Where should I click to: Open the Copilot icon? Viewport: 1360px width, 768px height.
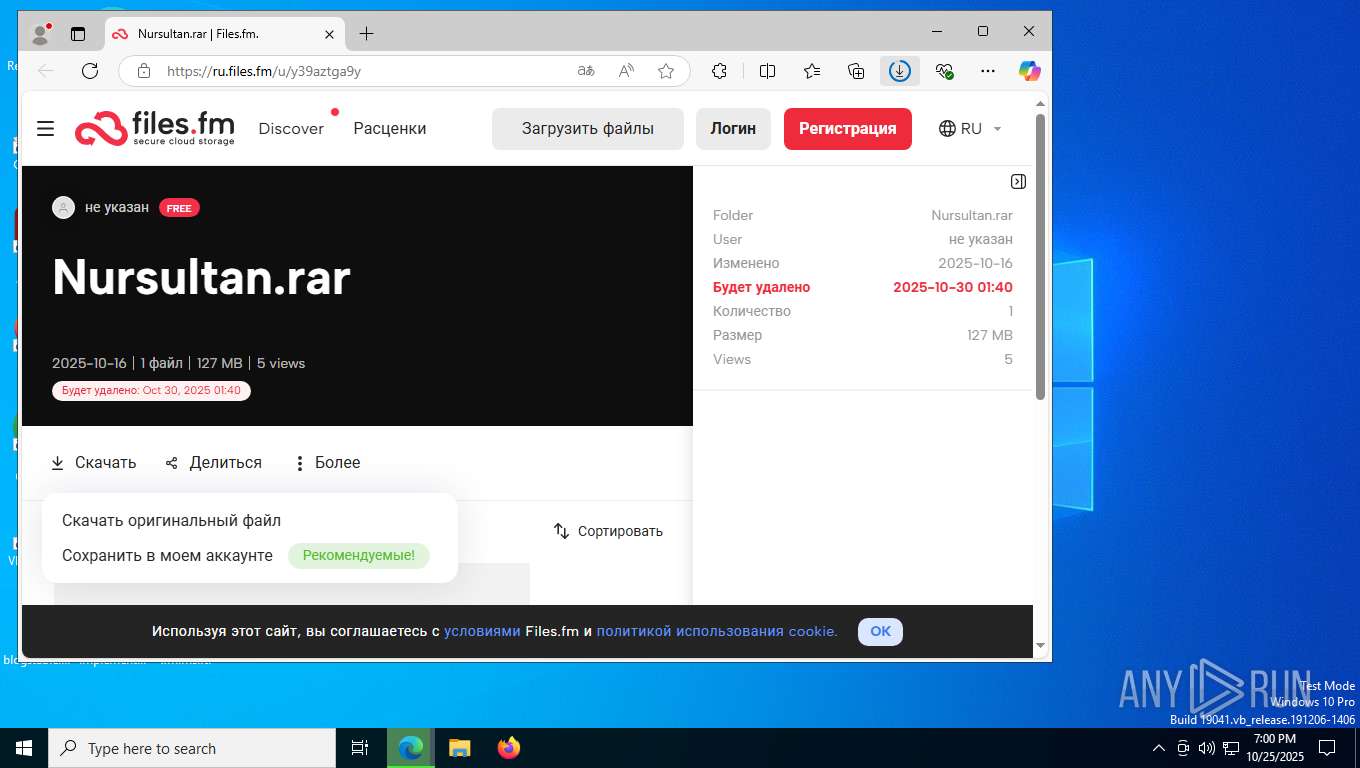(x=1030, y=71)
